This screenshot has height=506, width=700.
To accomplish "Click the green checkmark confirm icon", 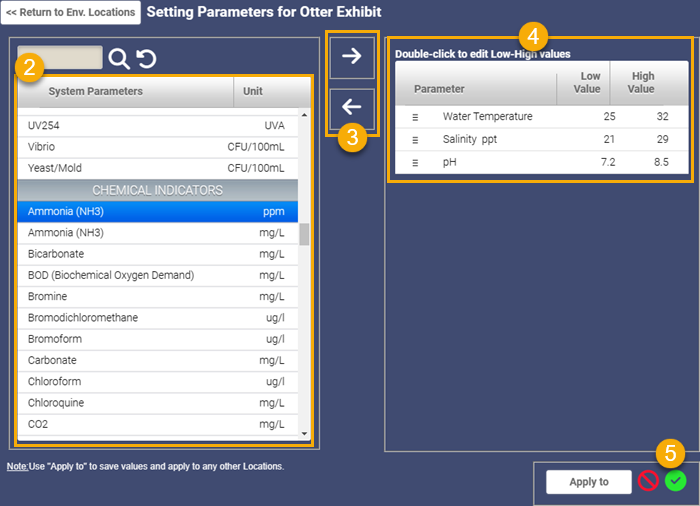I will pyautogui.click(x=675, y=481).
